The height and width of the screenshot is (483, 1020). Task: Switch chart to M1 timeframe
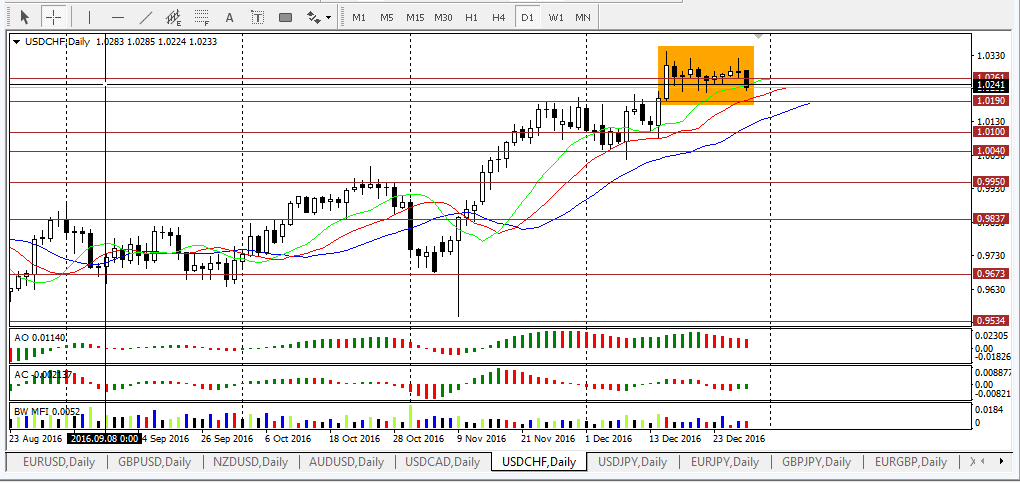(x=359, y=18)
